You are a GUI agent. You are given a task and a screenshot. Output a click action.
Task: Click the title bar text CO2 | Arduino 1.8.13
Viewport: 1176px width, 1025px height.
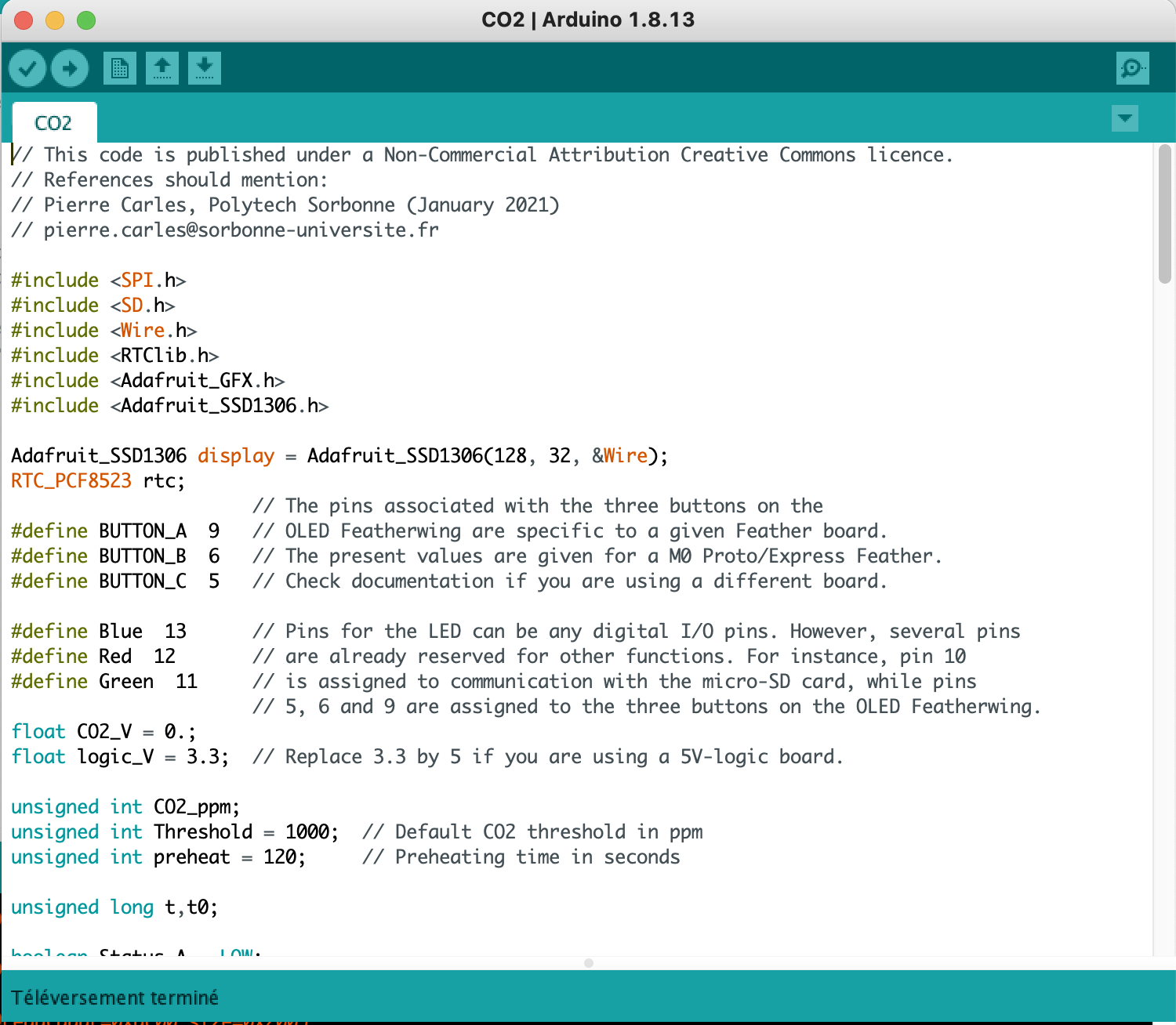(588, 20)
